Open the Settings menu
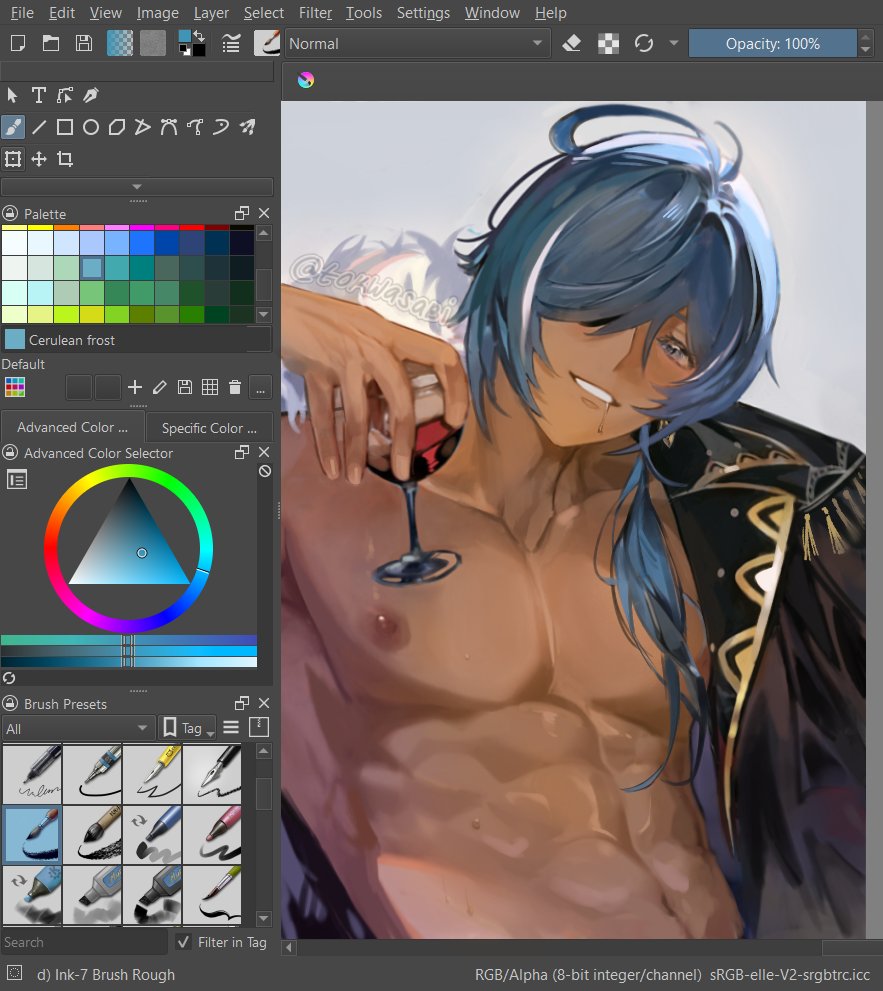This screenshot has height=991, width=883. point(423,13)
